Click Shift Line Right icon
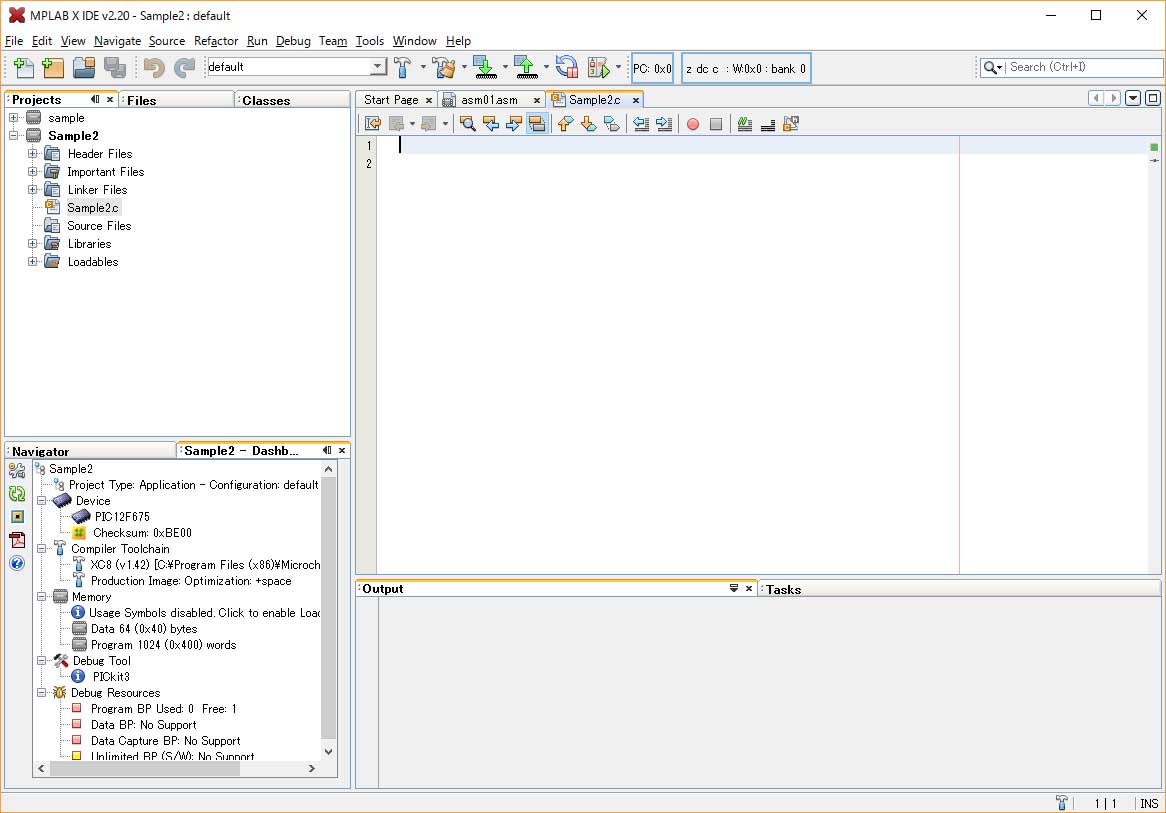This screenshot has width=1166, height=813. pyautogui.click(x=664, y=124)
